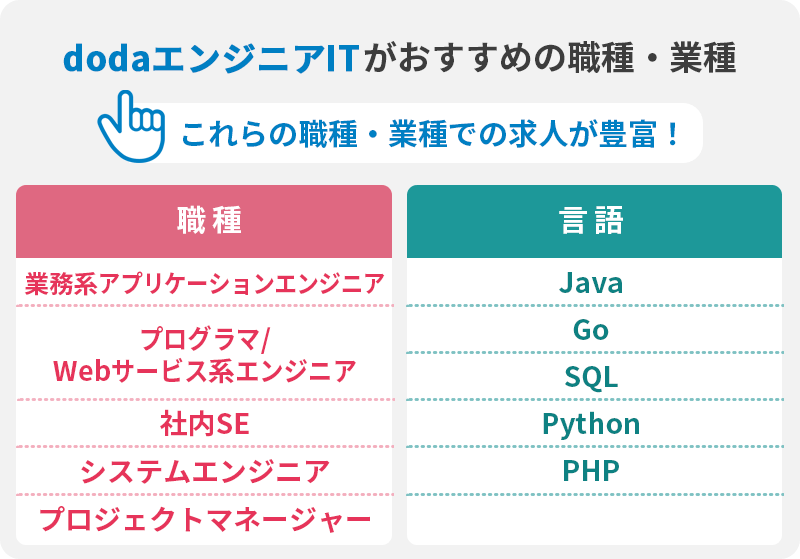Select SQL in the language column
This screenshot has width=800, height=559.
point(594,376)
